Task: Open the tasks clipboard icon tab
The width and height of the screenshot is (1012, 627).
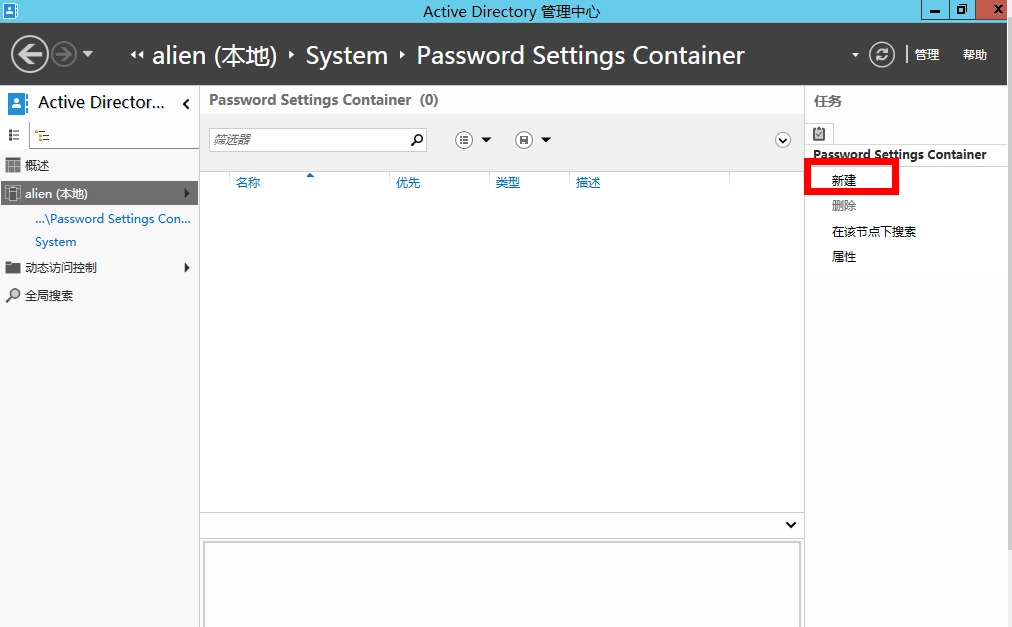Action: coord(819,134)
